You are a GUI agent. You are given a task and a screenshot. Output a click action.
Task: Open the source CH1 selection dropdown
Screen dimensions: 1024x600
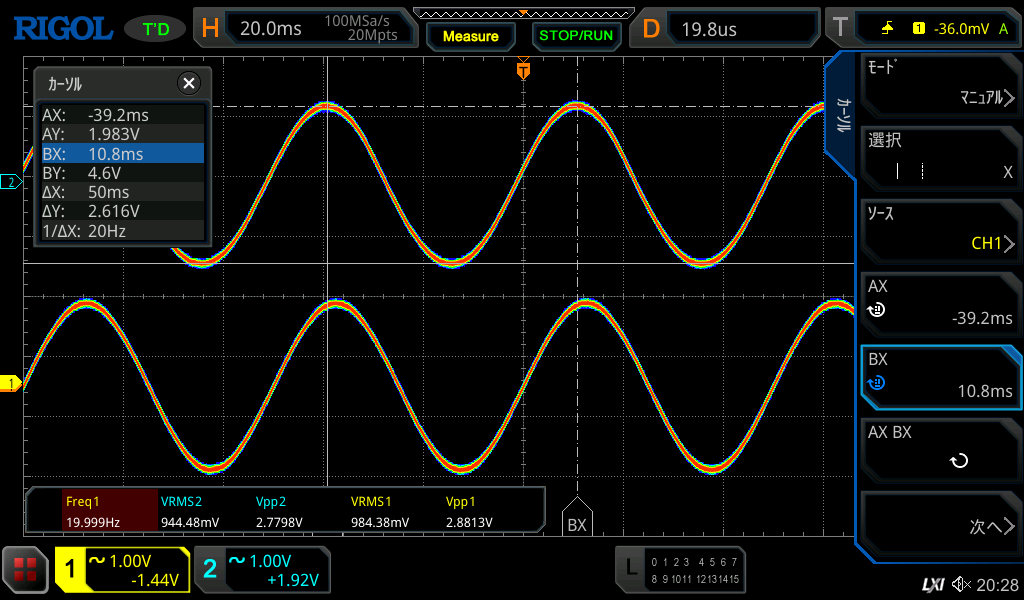940,230
